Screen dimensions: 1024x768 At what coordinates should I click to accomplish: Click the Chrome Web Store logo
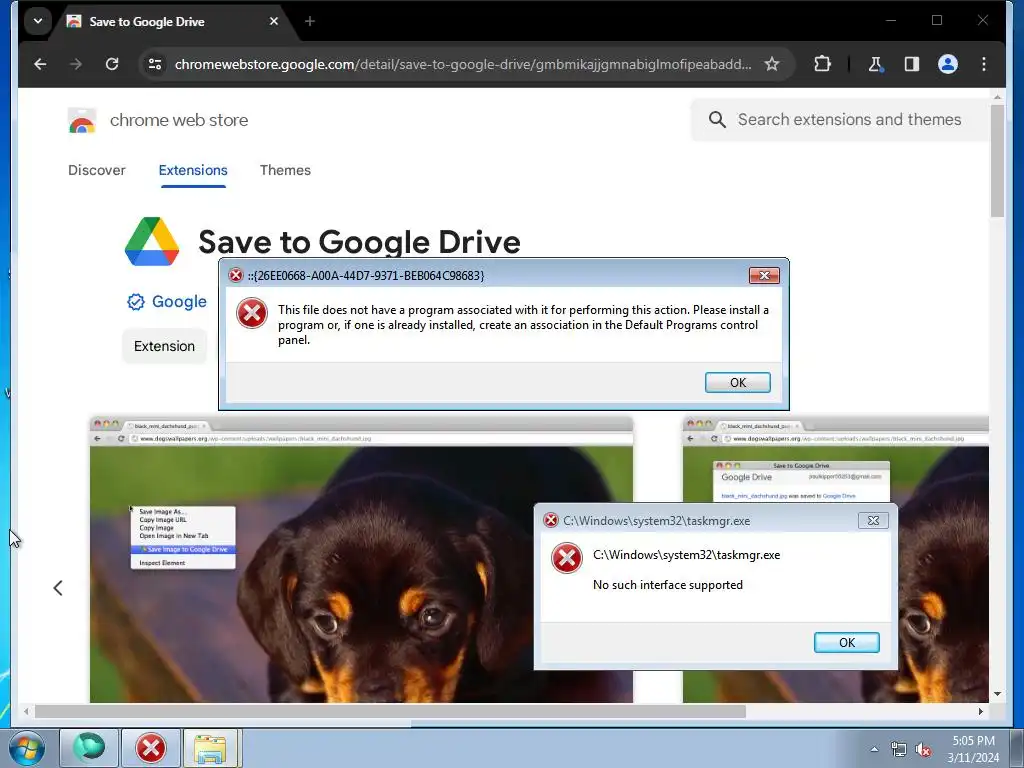82,120
